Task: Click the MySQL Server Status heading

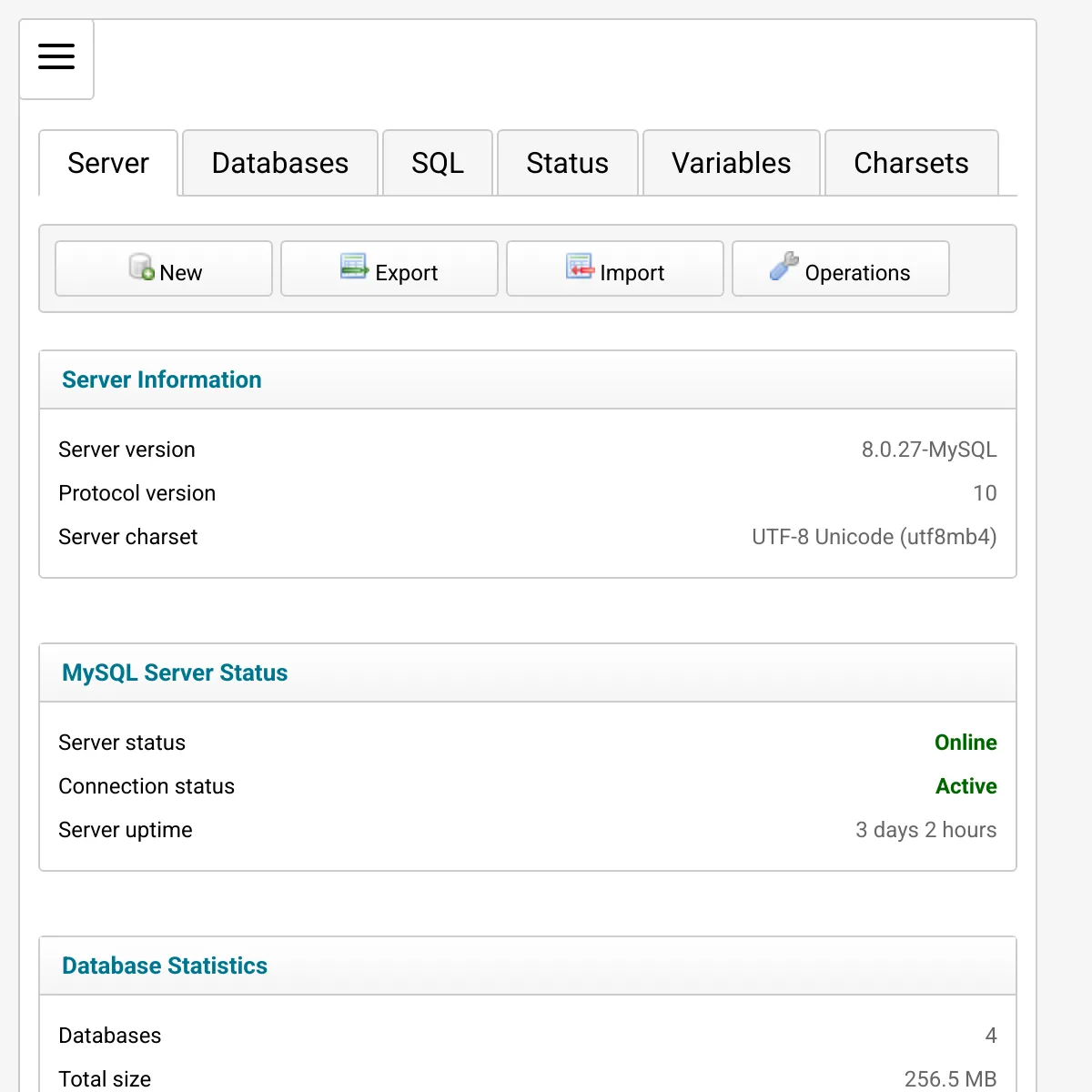Action: [x=175, y=672]
